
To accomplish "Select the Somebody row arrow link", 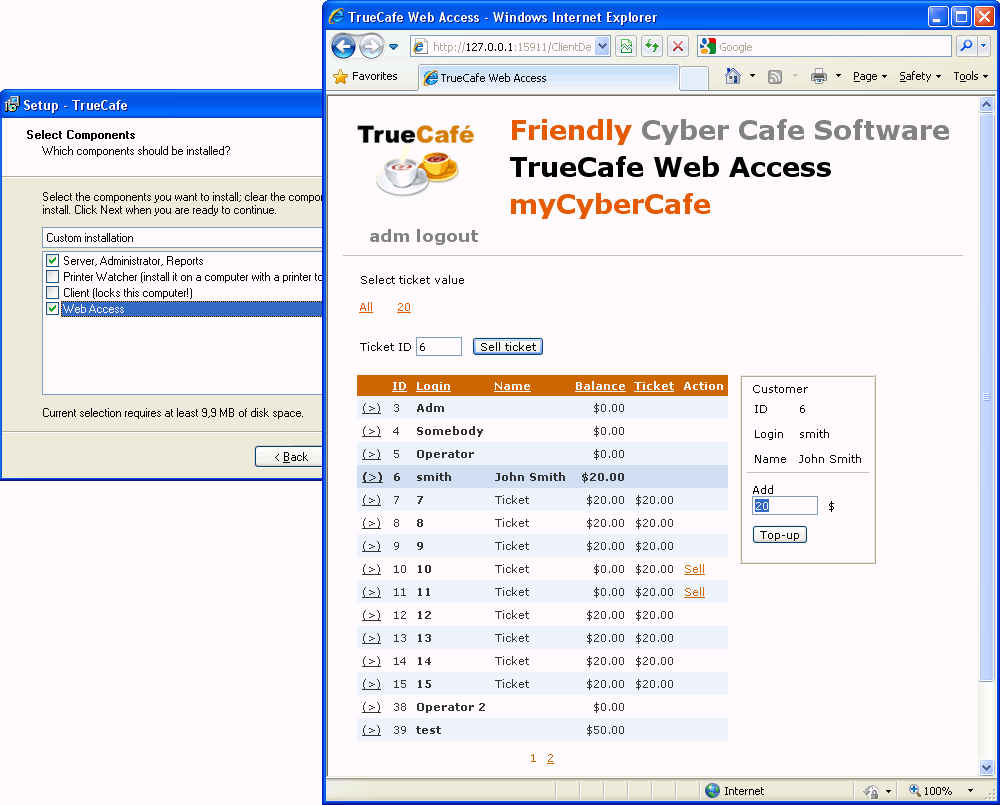I will pos(371,431).
